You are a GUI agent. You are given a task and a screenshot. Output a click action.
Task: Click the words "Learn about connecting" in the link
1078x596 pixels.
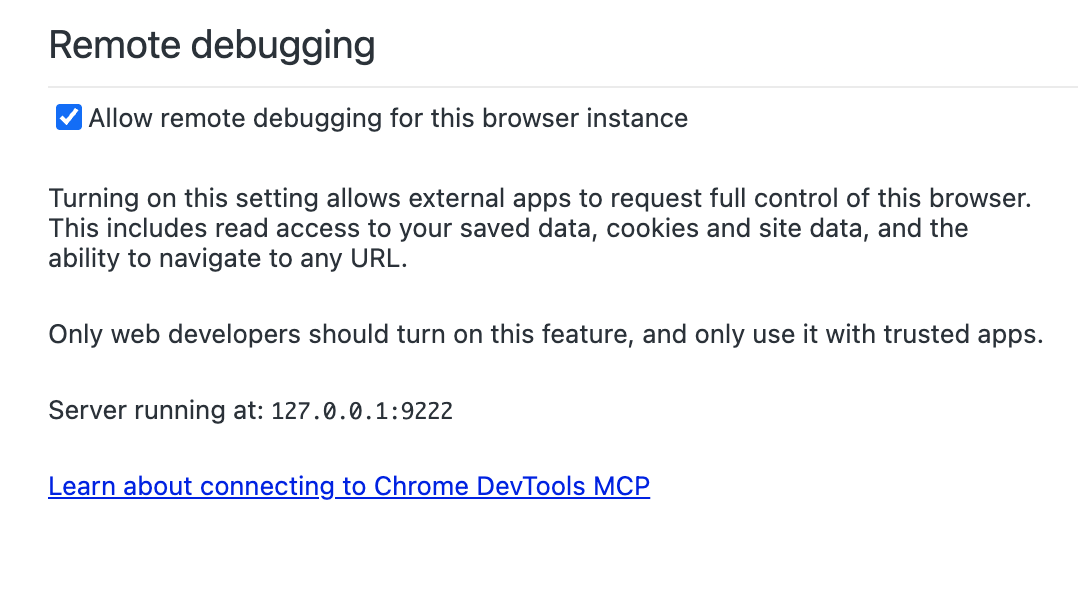coord(190,487)
